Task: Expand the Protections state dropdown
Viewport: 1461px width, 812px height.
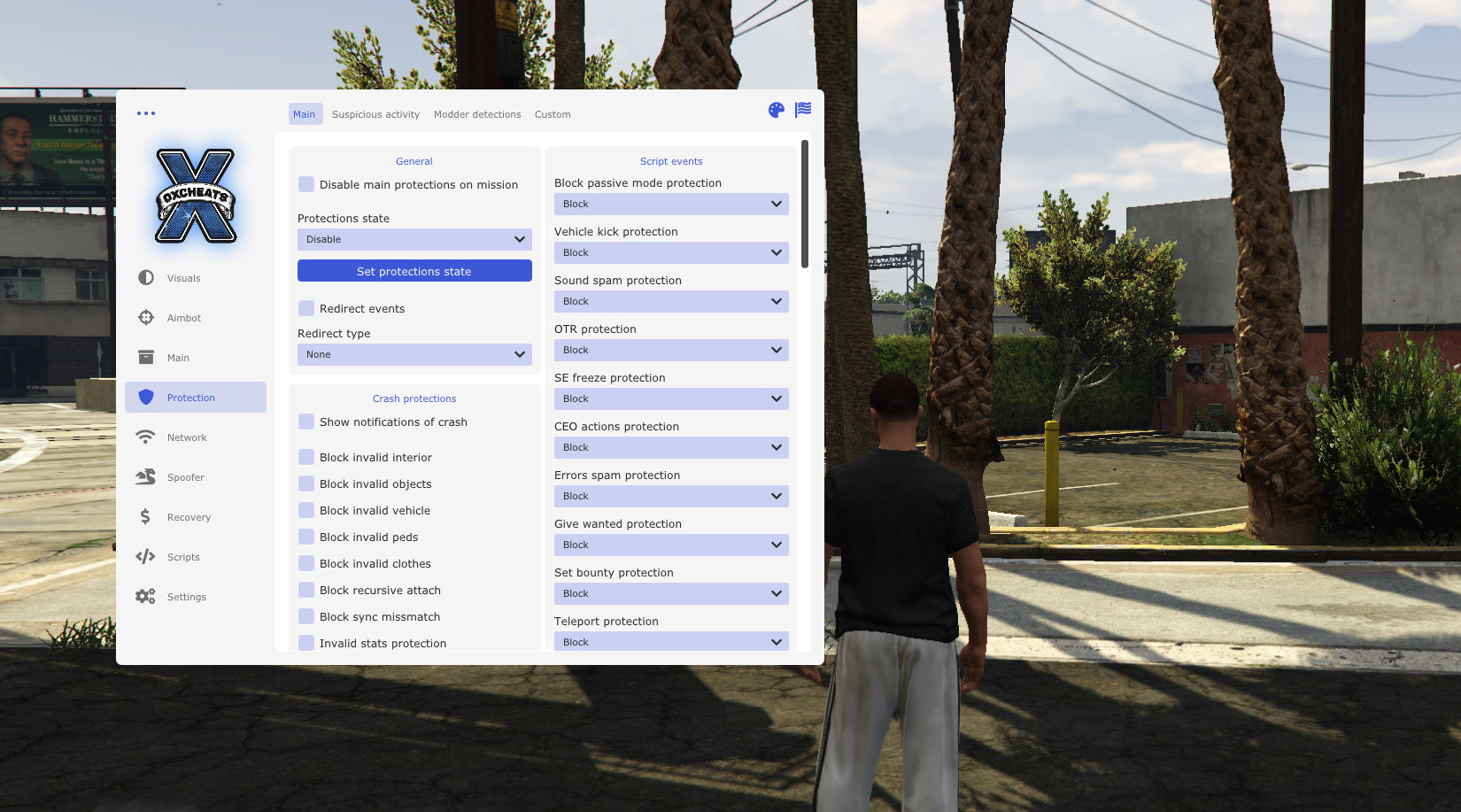Action: point(414,239)
